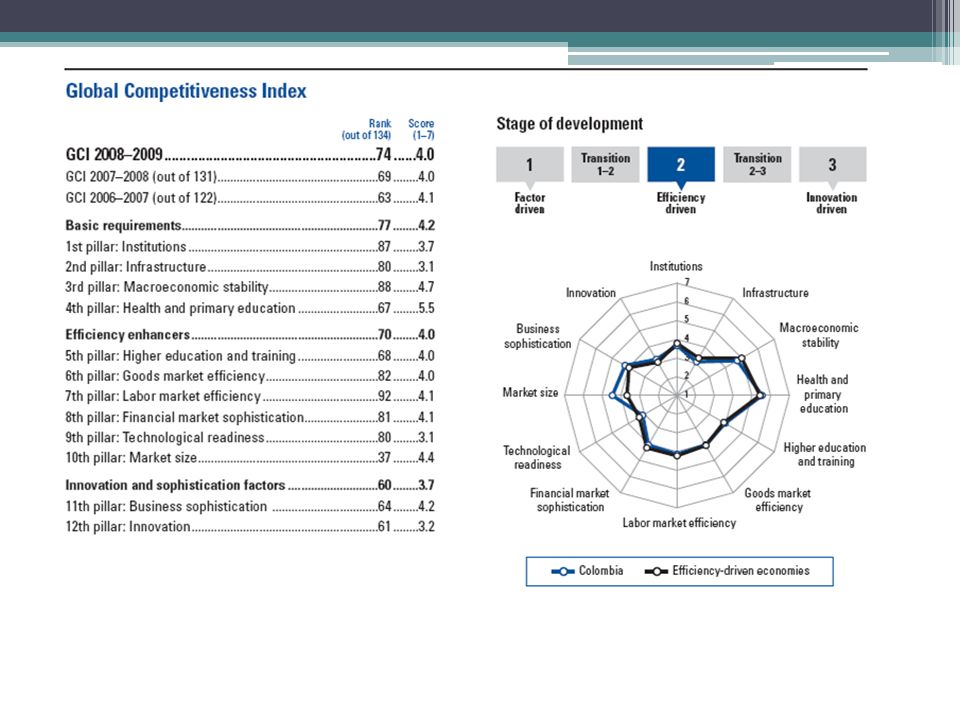Select the 'Transition 1–2' stage box
This screenshot has height=720, width=960.
(606, 164)
